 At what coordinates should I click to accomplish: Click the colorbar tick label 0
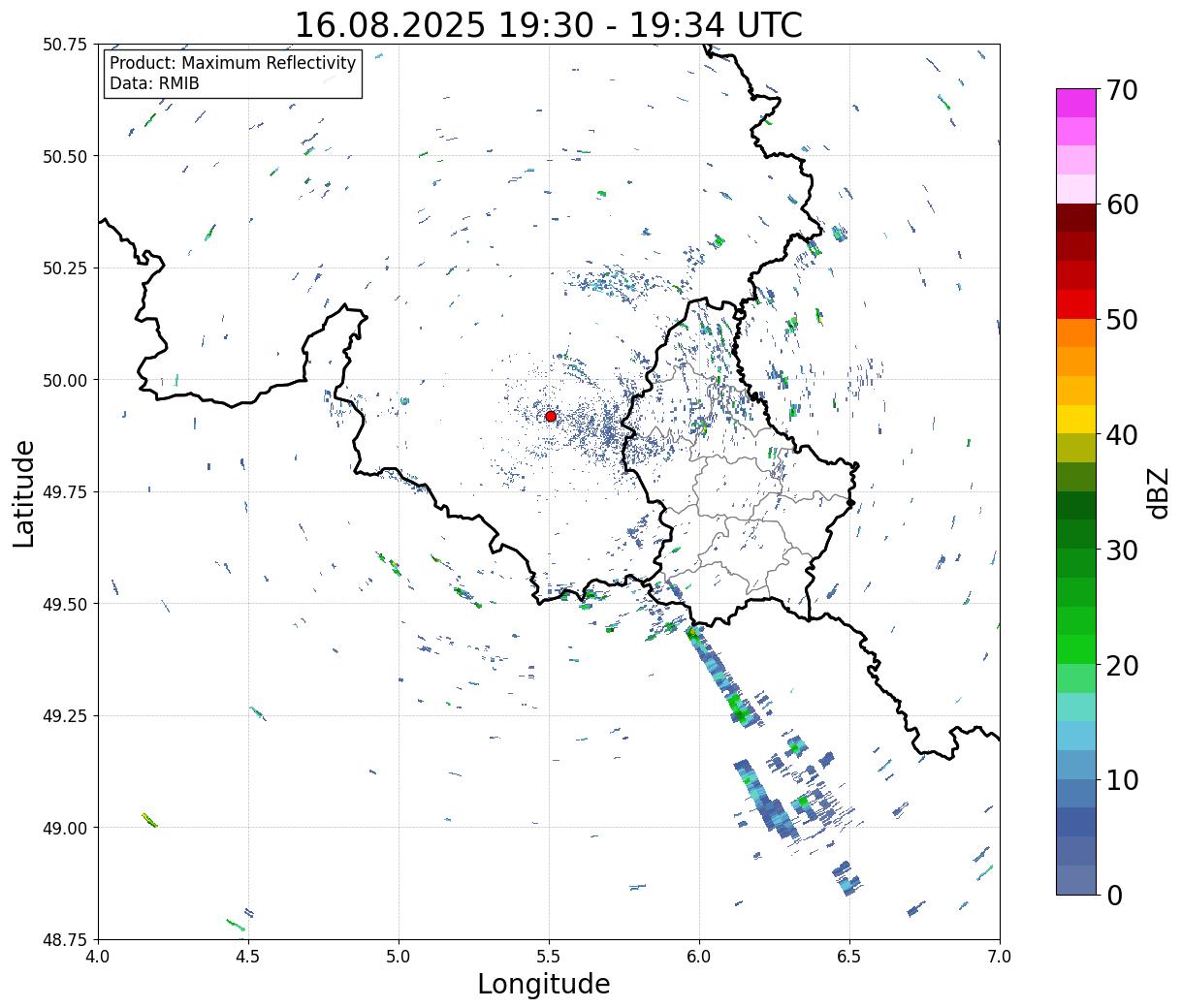tap(1112, 896)
